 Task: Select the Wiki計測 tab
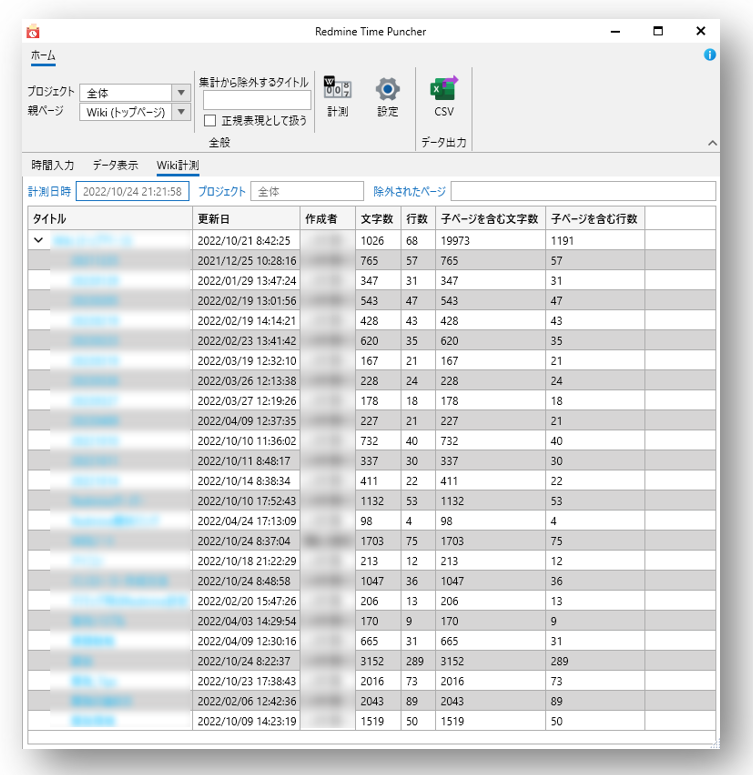tap(177, 165)
